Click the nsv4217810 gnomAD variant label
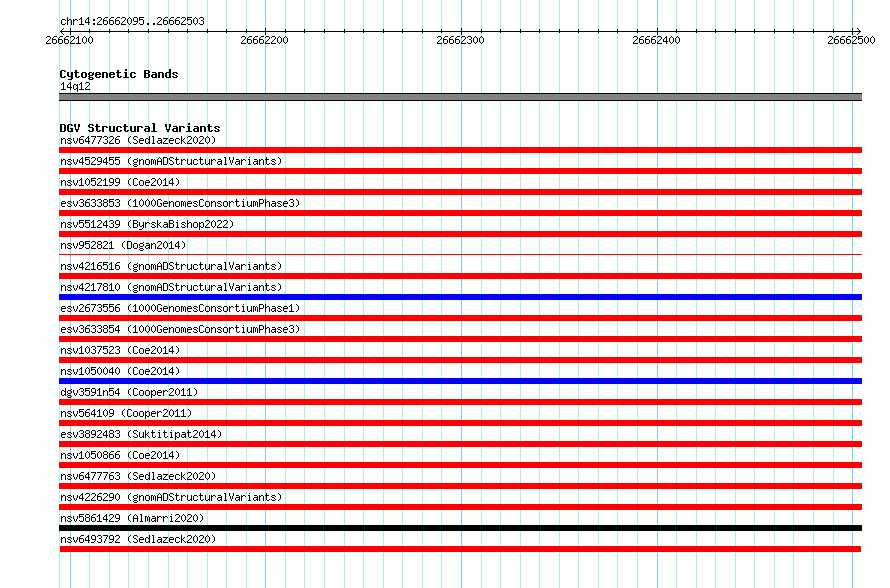 tap(171, 287)
